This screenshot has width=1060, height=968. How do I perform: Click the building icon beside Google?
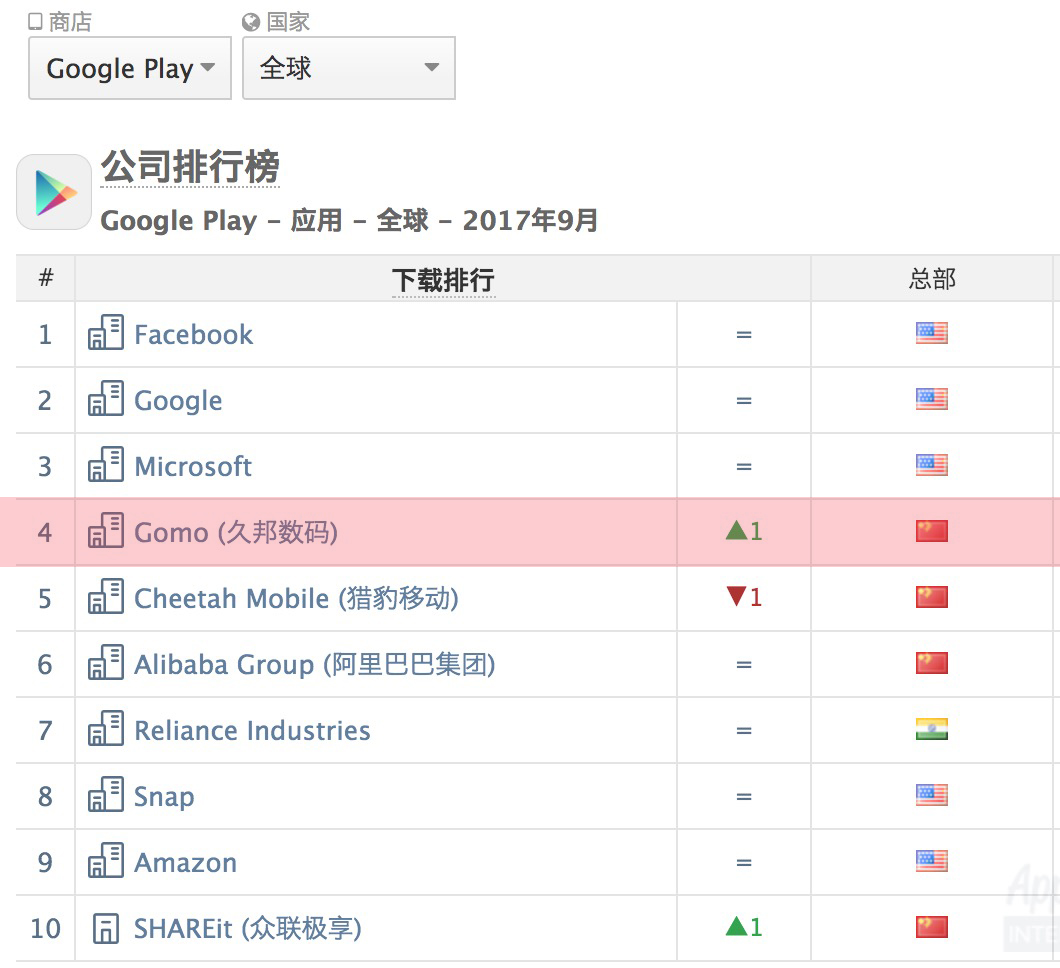tap(105, 398)
